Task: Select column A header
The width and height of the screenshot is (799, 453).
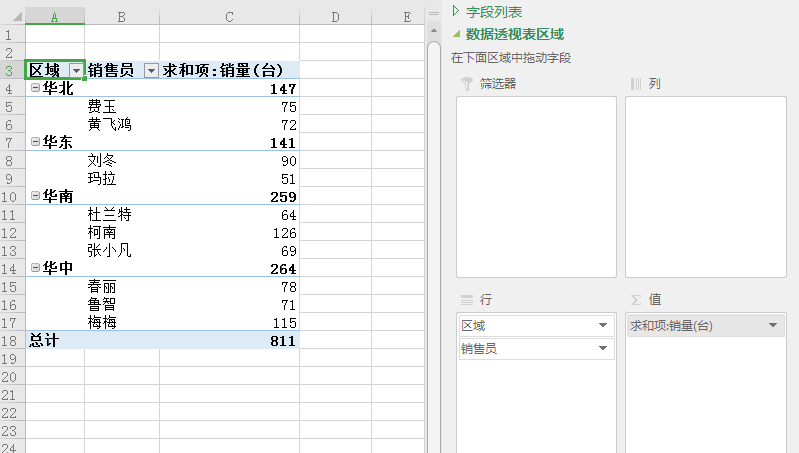Action: click(x=55, y=17)
